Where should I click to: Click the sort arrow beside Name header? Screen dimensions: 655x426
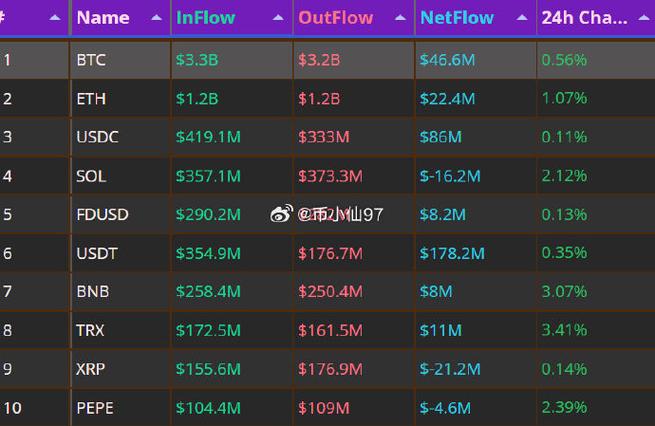[x=156, y=18]
